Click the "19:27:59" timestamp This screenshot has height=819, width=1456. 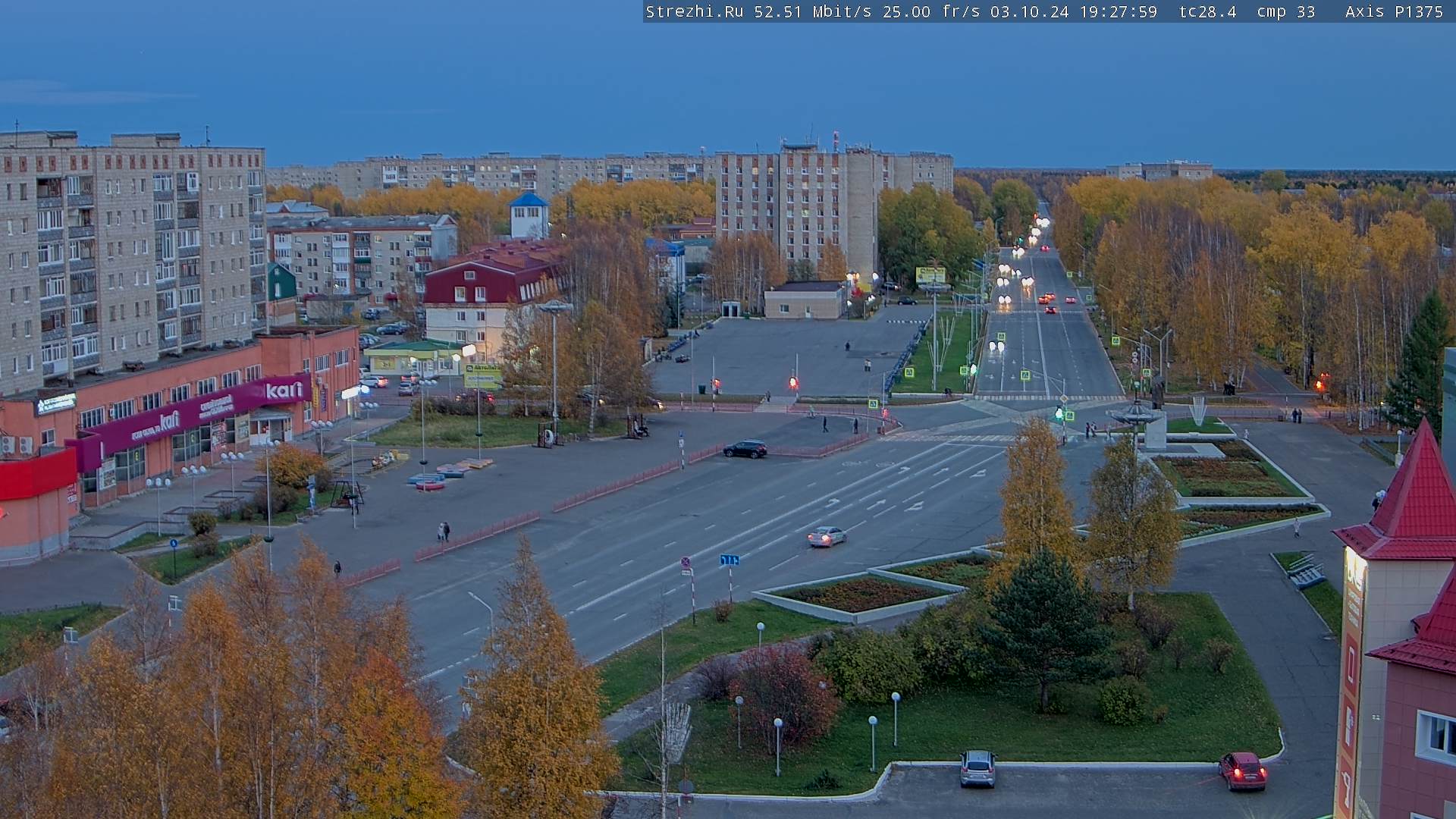tap(1119, 11)
